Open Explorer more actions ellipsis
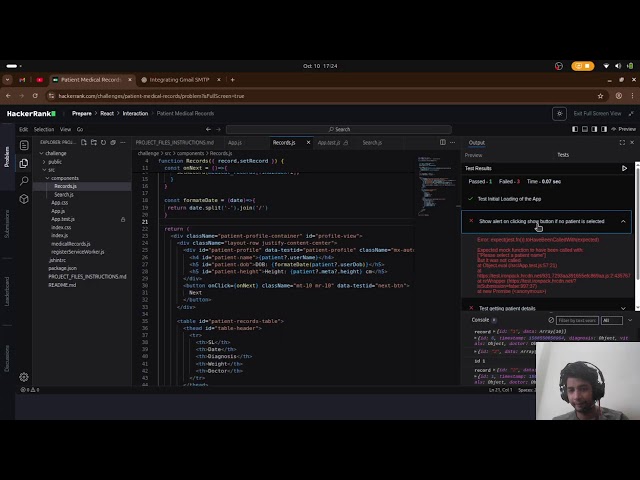 pyautogui.click(x=123, y=142)
